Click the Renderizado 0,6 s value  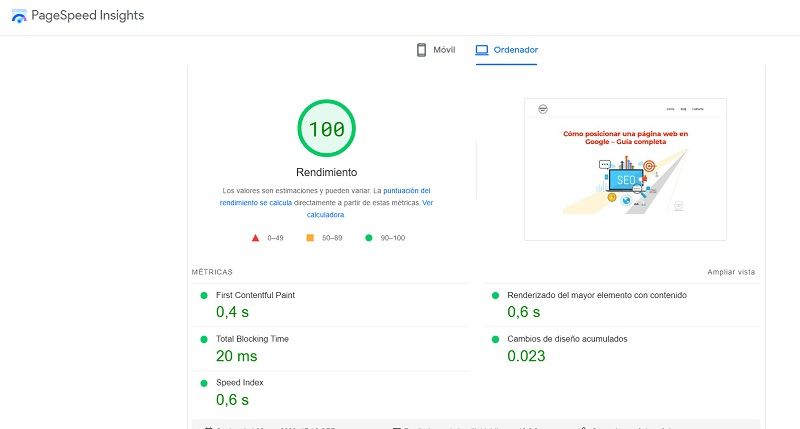(x=523, y=312)
